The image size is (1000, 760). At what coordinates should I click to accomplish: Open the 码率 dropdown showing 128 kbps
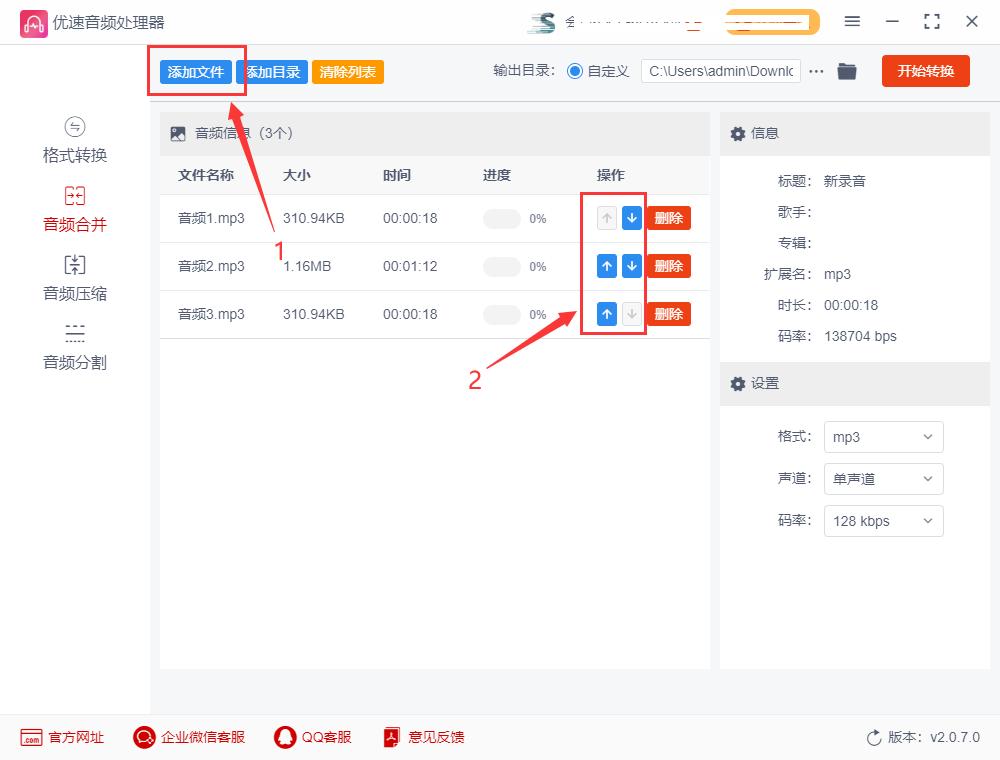coord(883,521)
